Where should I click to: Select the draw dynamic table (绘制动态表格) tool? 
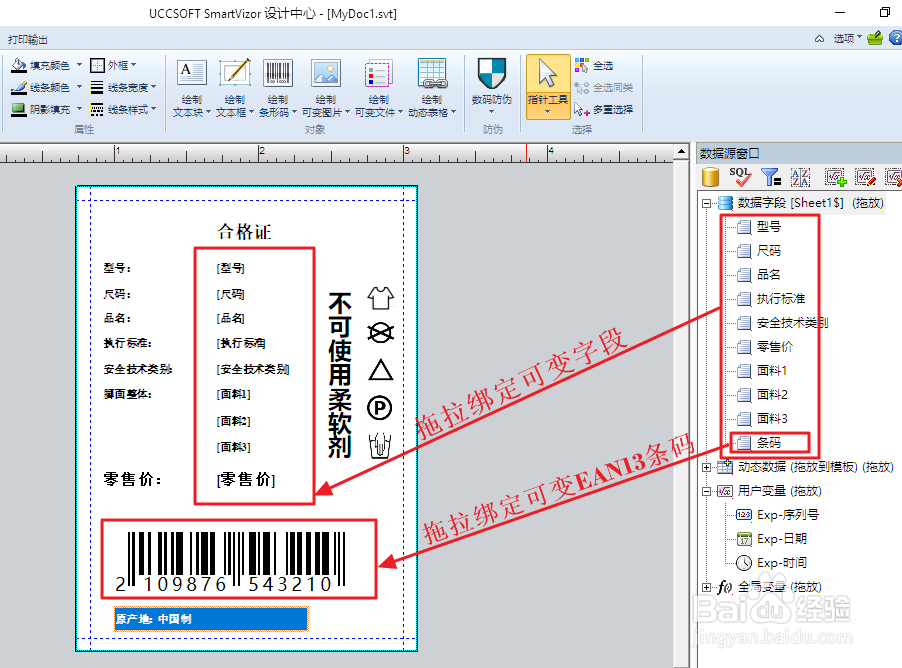432,88
